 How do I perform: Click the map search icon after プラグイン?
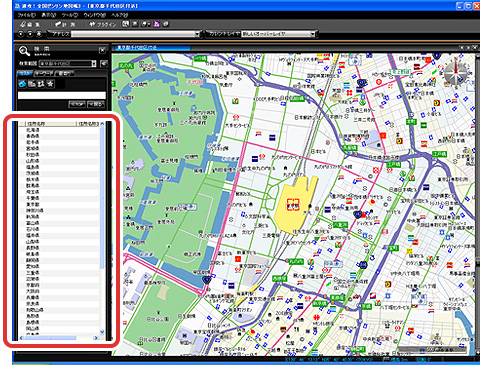[x=125, y=24]
